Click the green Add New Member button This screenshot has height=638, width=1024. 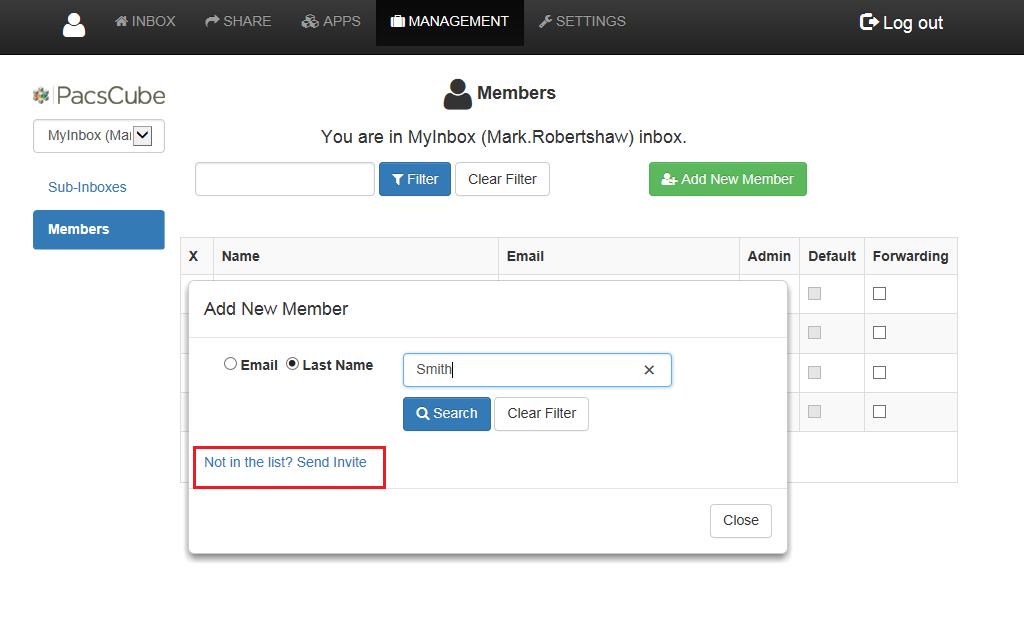pyautogui.click(x=728, y=179)
